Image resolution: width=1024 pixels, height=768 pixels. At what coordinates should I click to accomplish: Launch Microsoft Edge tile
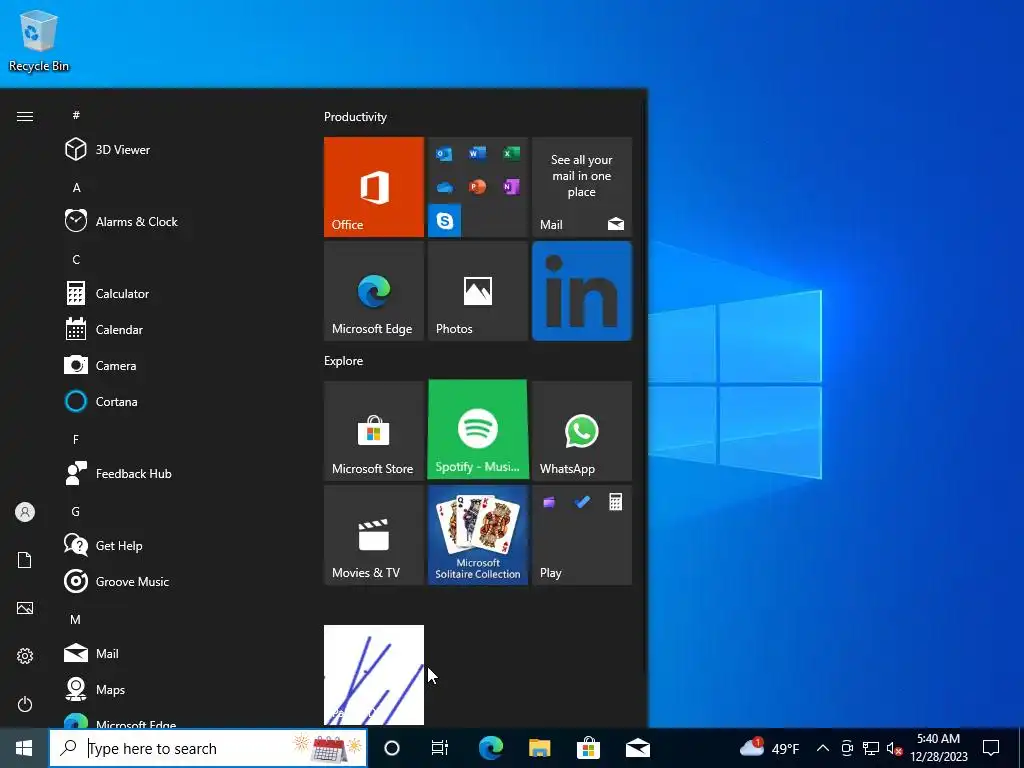[374, 291]
